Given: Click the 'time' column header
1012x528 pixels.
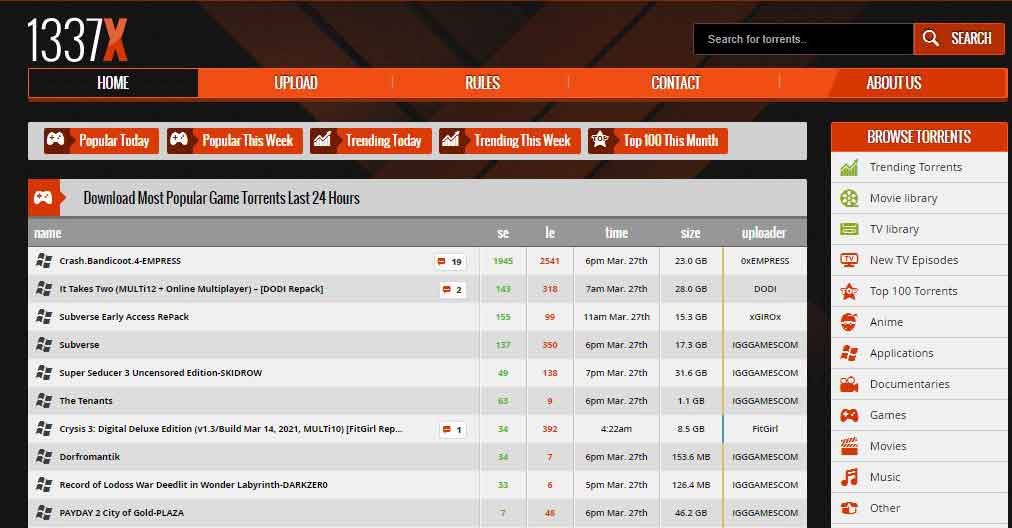Looking at the screenshot, I should click(x=616, y=233).
